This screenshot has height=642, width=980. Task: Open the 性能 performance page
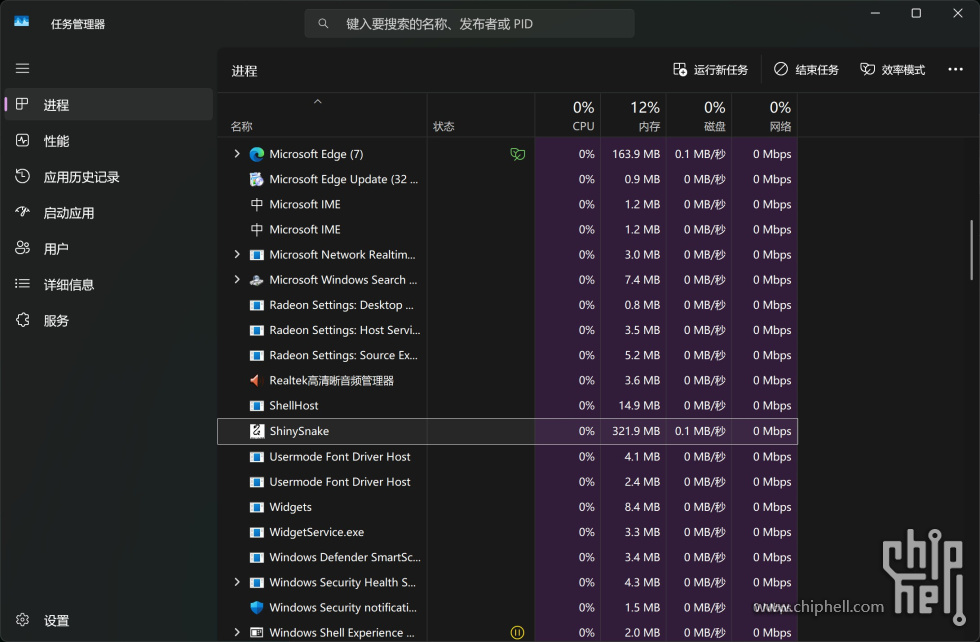pos(56,141)
